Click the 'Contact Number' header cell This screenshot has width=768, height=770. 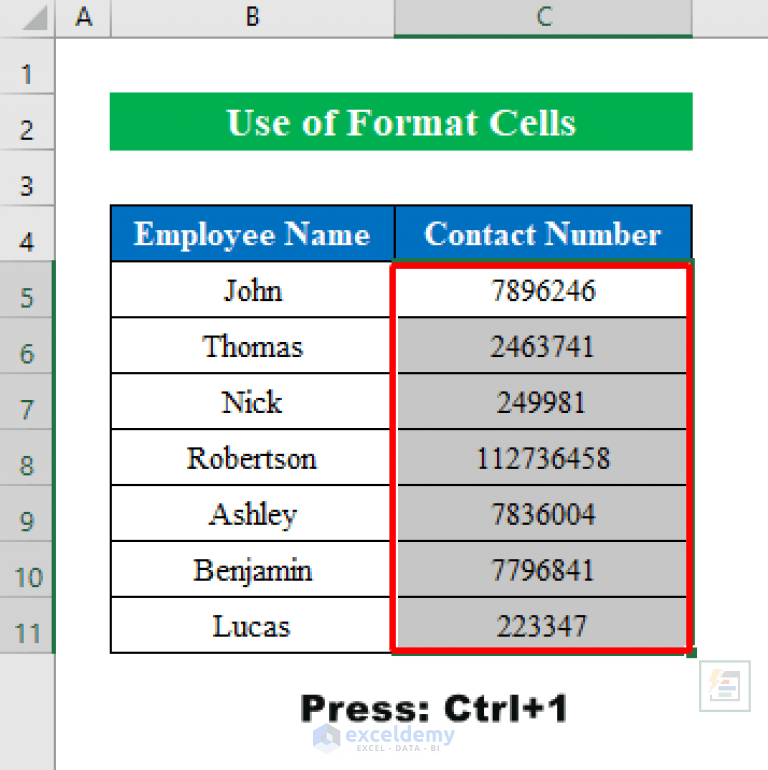point(544,234)
